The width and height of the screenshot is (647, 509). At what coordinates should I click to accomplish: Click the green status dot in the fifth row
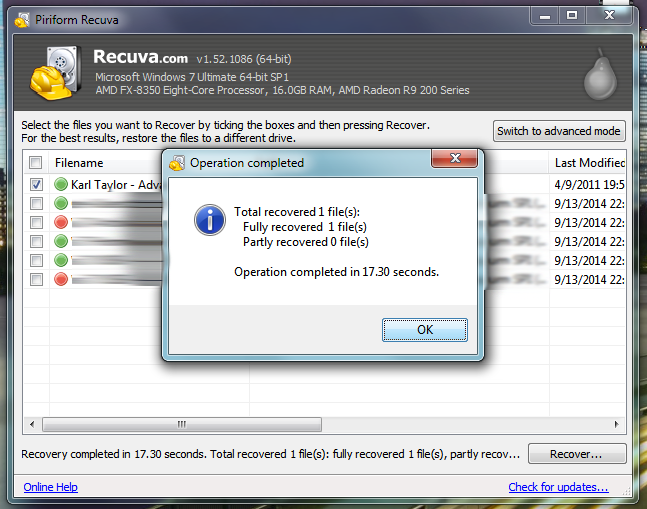(x=61, y=260)
